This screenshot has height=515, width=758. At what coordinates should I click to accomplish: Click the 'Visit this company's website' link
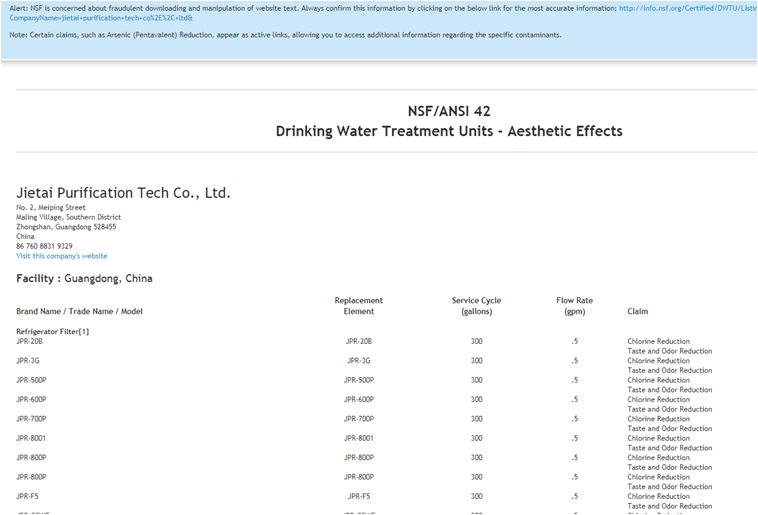point(61,256)
